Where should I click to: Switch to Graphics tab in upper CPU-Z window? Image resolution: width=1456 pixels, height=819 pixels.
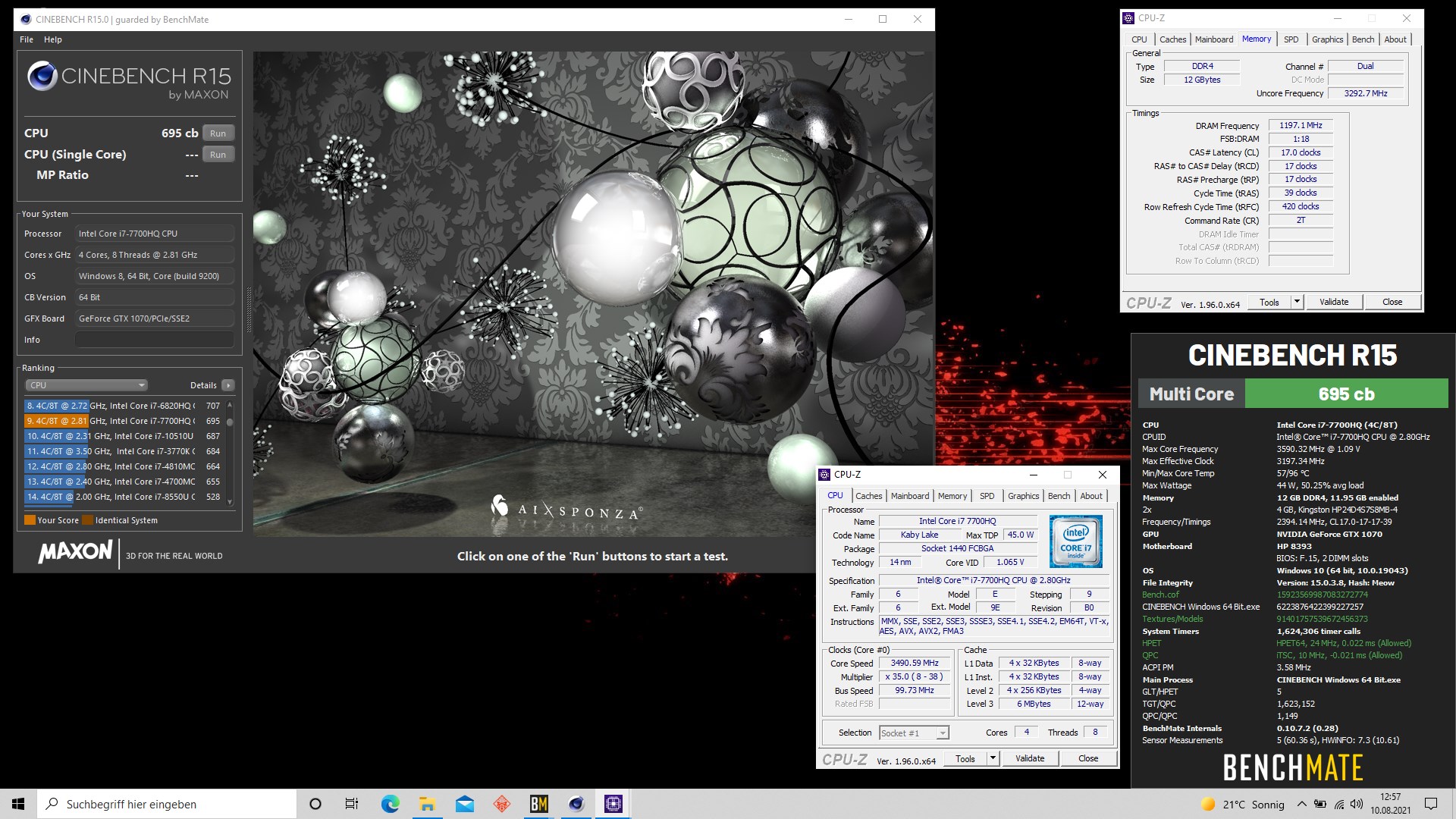click(1327, 39)
